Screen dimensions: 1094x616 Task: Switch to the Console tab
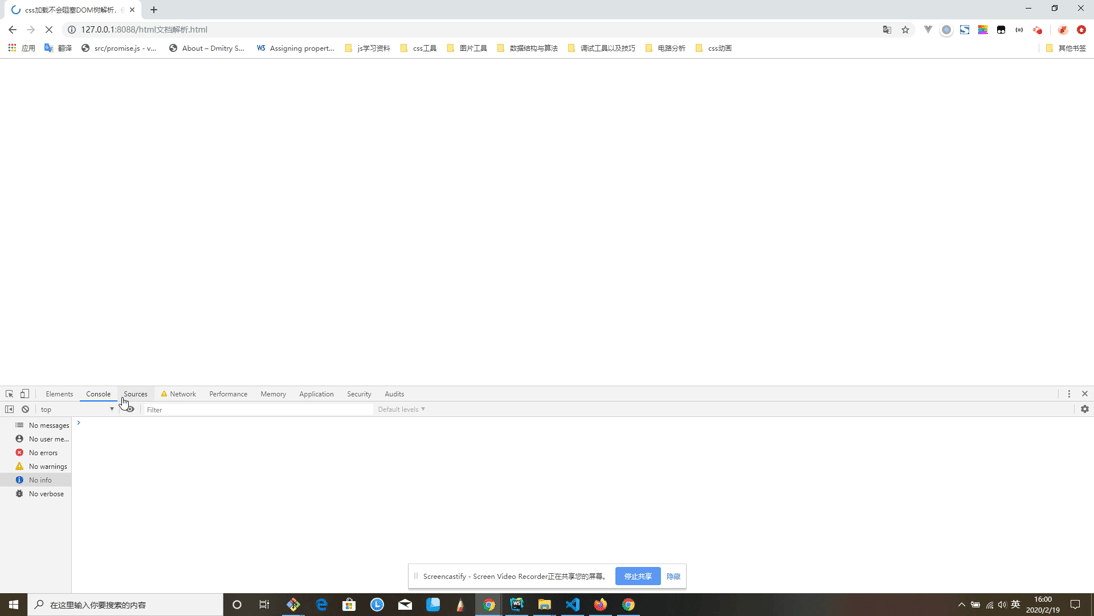[x=98, y=394]
